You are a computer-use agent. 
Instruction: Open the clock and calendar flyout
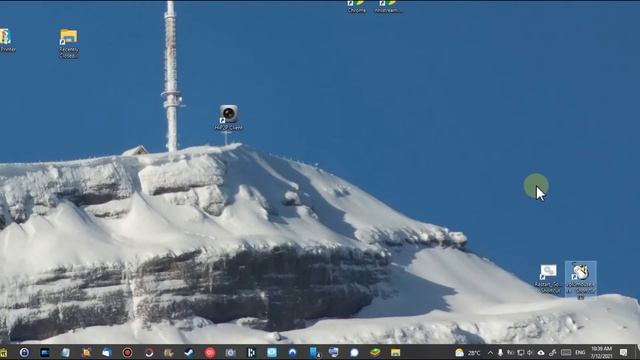[x=601, y=352]
